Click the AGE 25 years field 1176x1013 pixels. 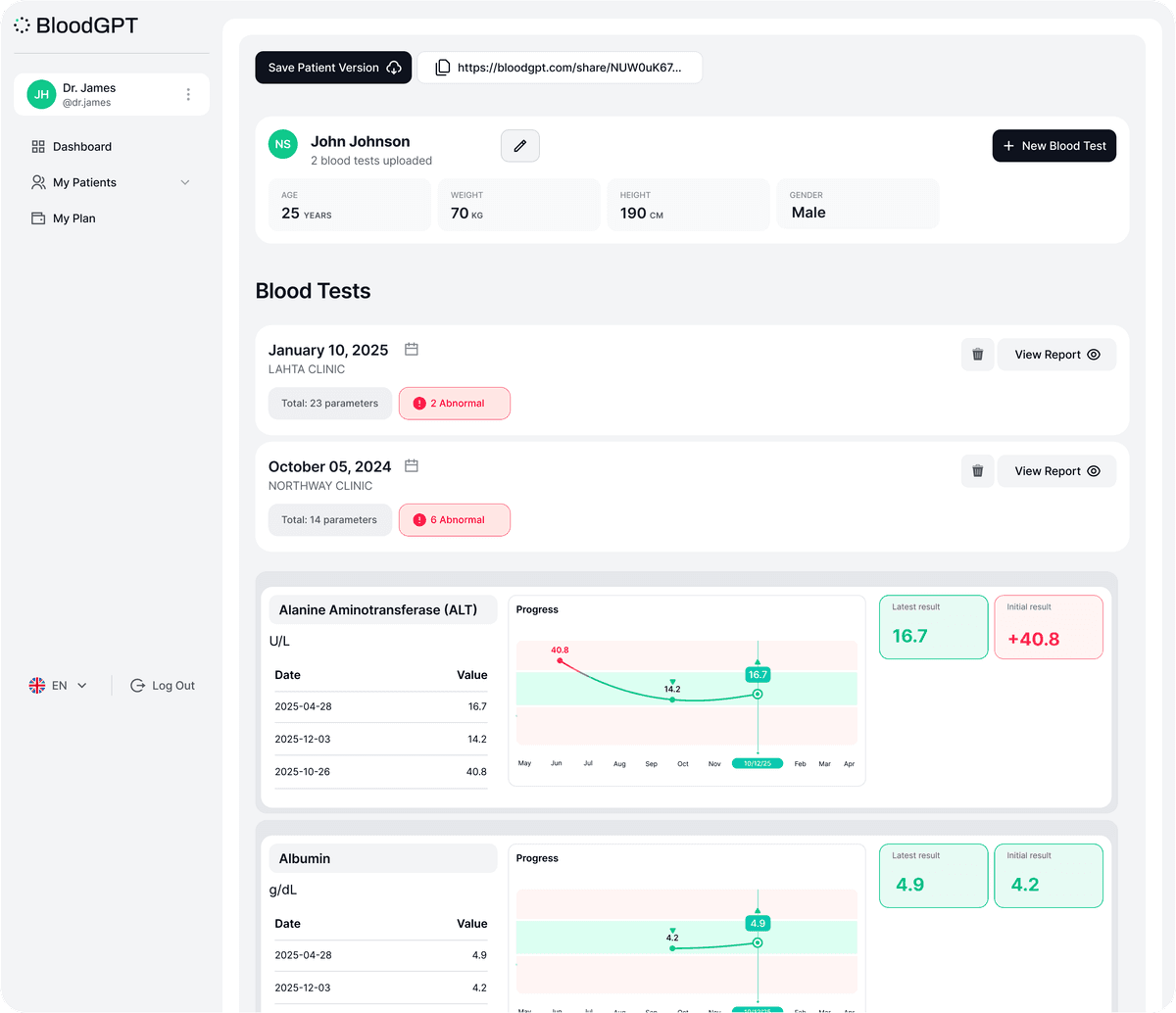(x=350, y=205)
